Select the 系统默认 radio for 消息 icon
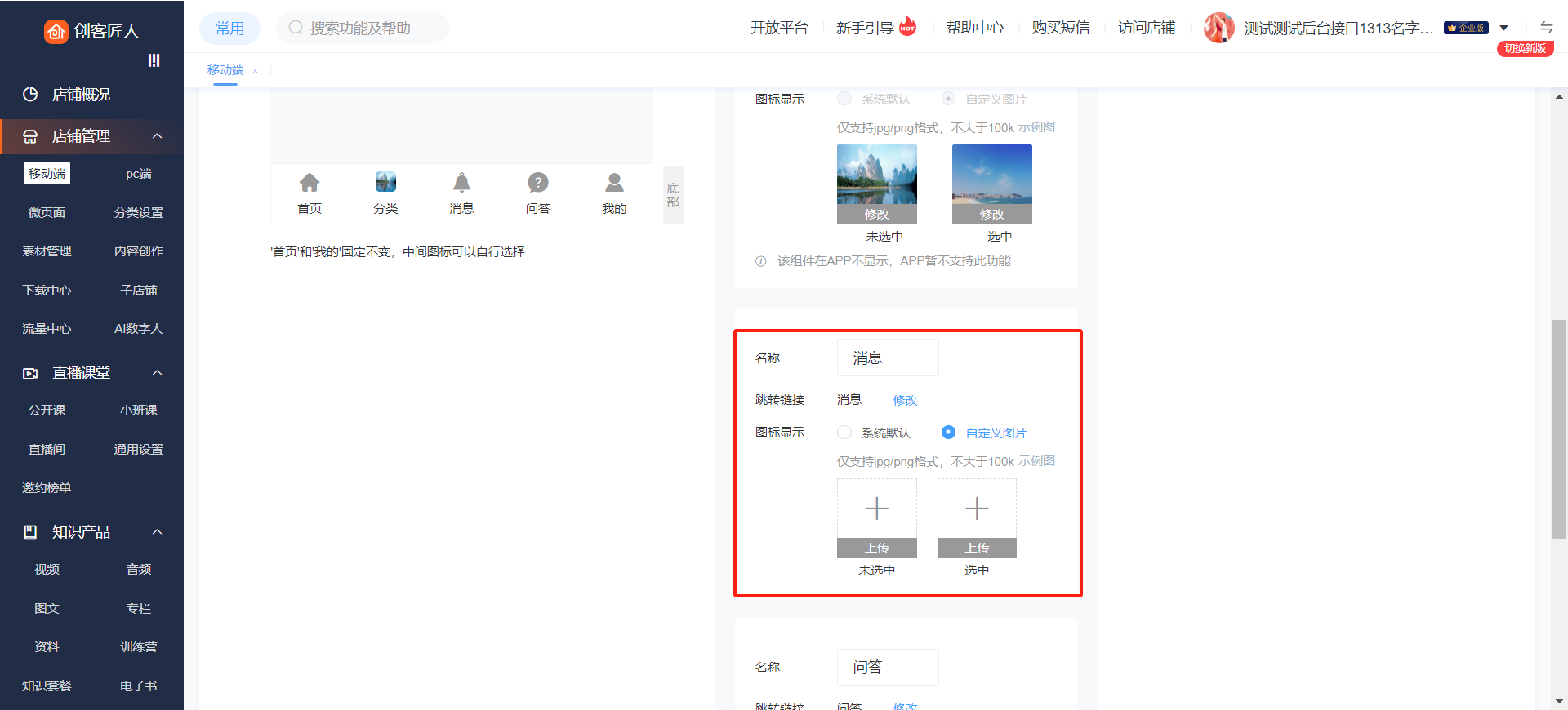 [x=844, y=433]
